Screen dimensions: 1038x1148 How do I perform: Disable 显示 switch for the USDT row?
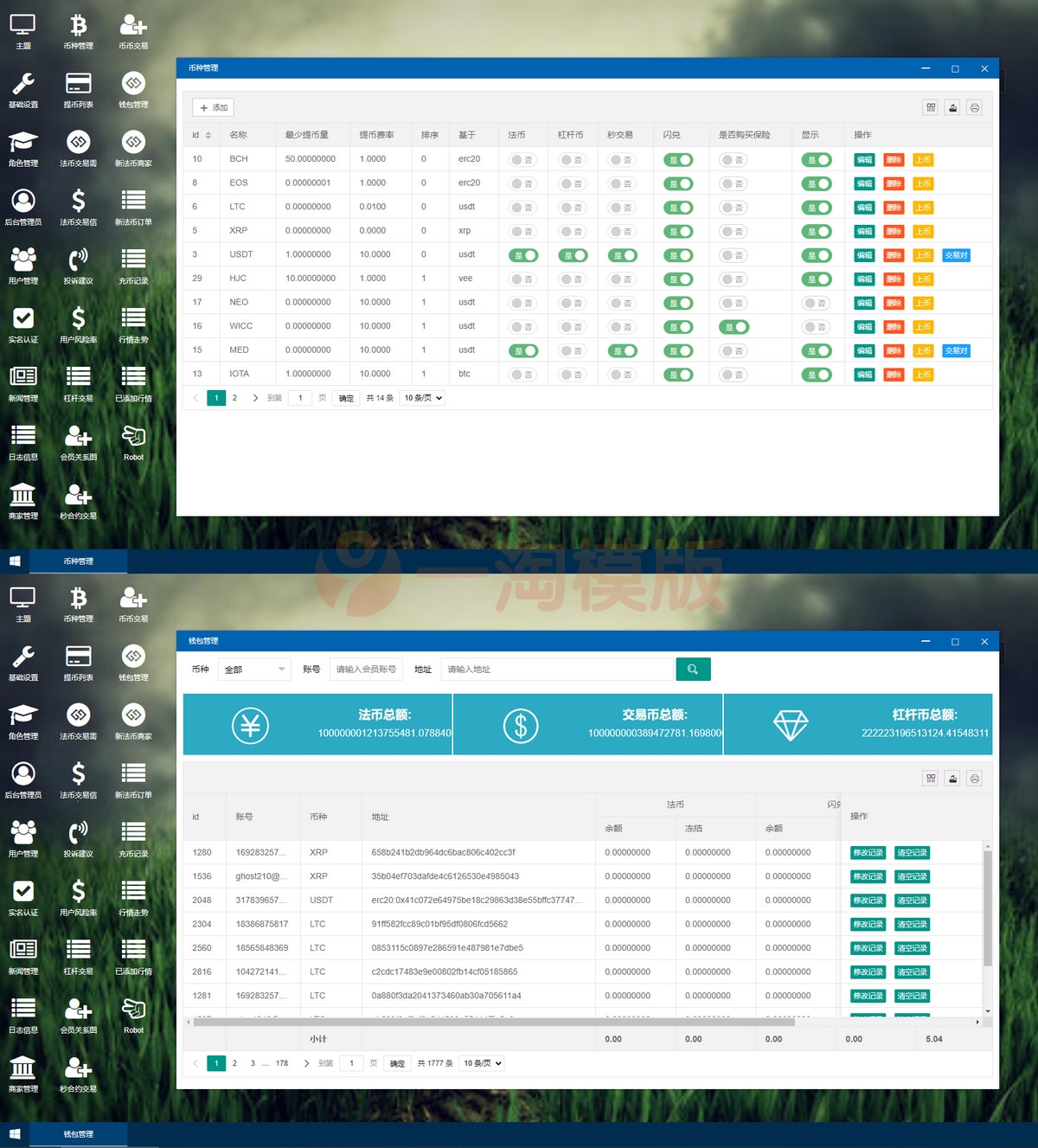click(x=817, y=255)
